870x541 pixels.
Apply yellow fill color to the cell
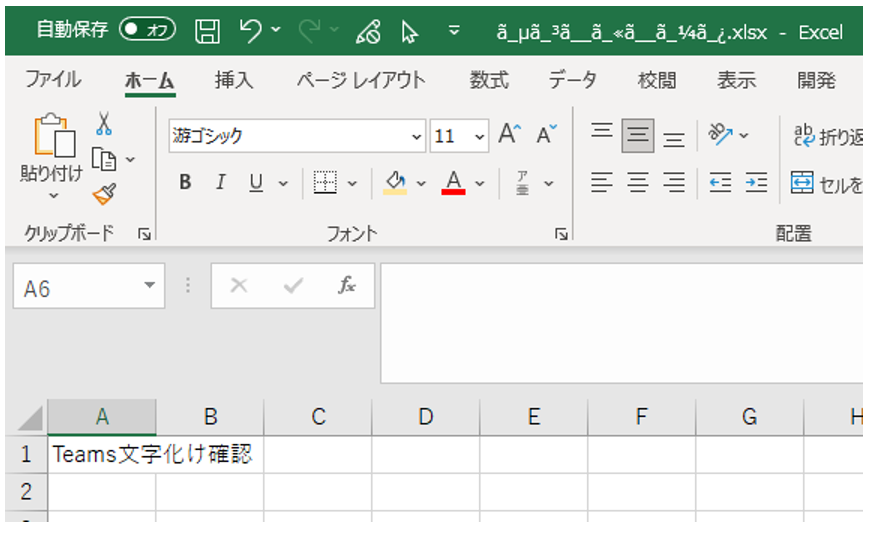pyautogui.click(x=395, y=182)
